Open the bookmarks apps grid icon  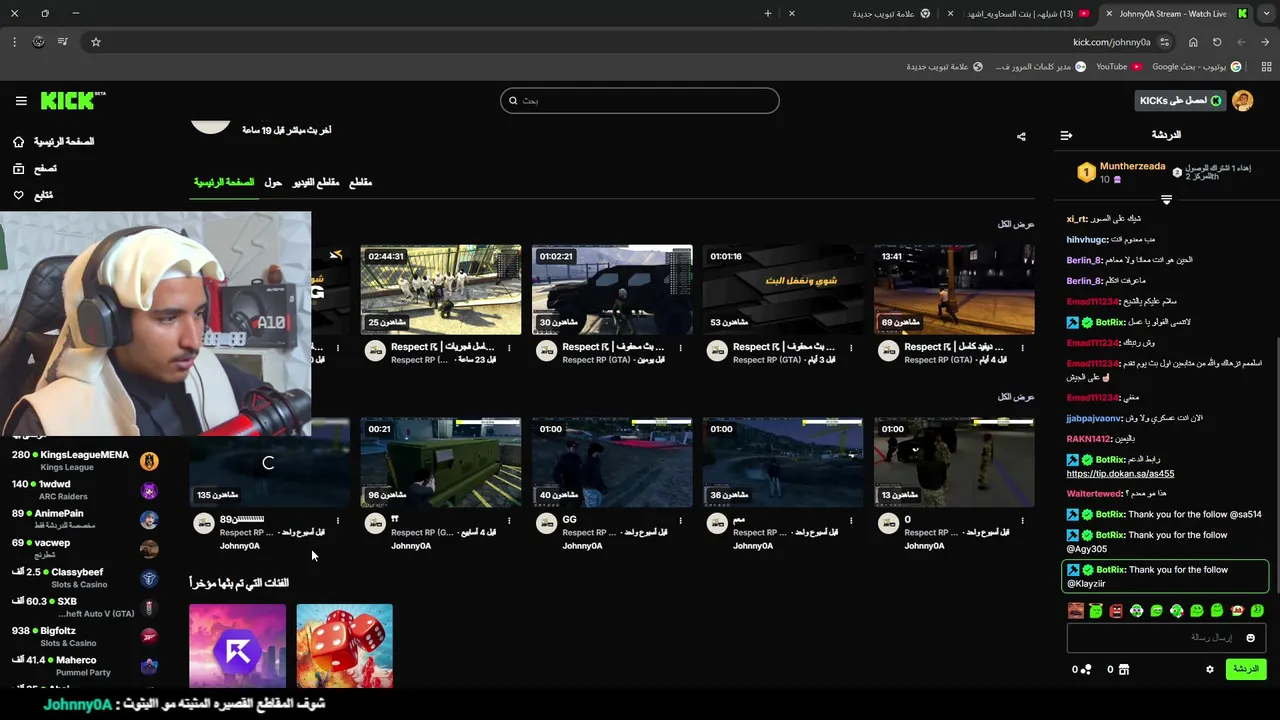coord(1266,67)
